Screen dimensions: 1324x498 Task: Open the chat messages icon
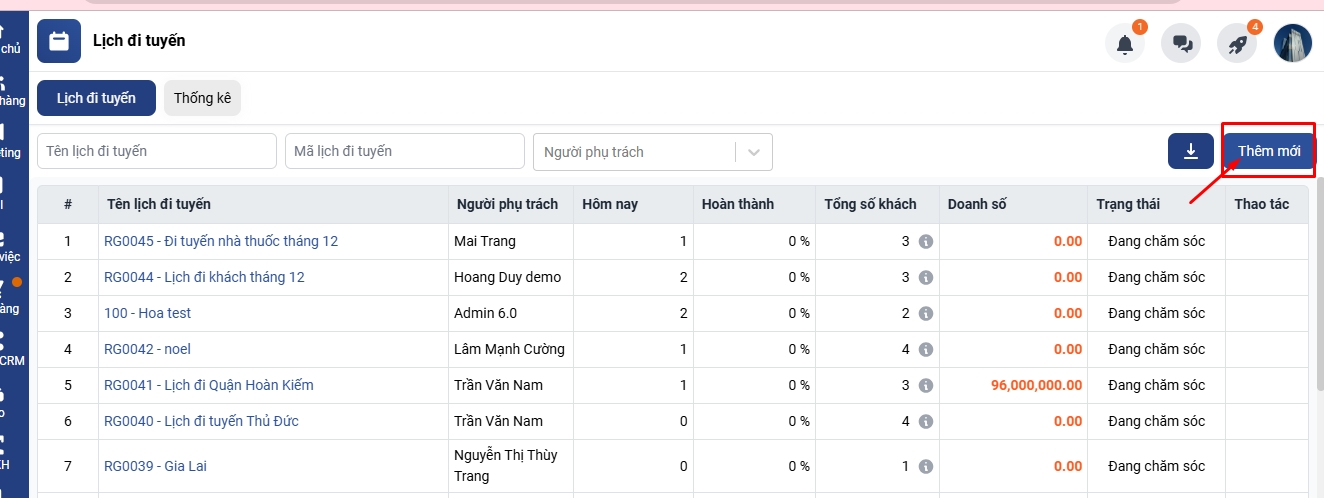click(1181, 44)
